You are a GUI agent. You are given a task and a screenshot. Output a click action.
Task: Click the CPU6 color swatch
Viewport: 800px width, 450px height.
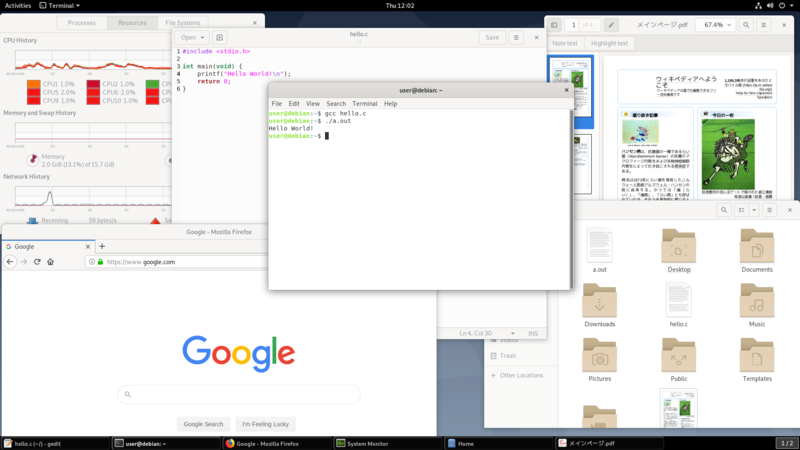point(93,92)
